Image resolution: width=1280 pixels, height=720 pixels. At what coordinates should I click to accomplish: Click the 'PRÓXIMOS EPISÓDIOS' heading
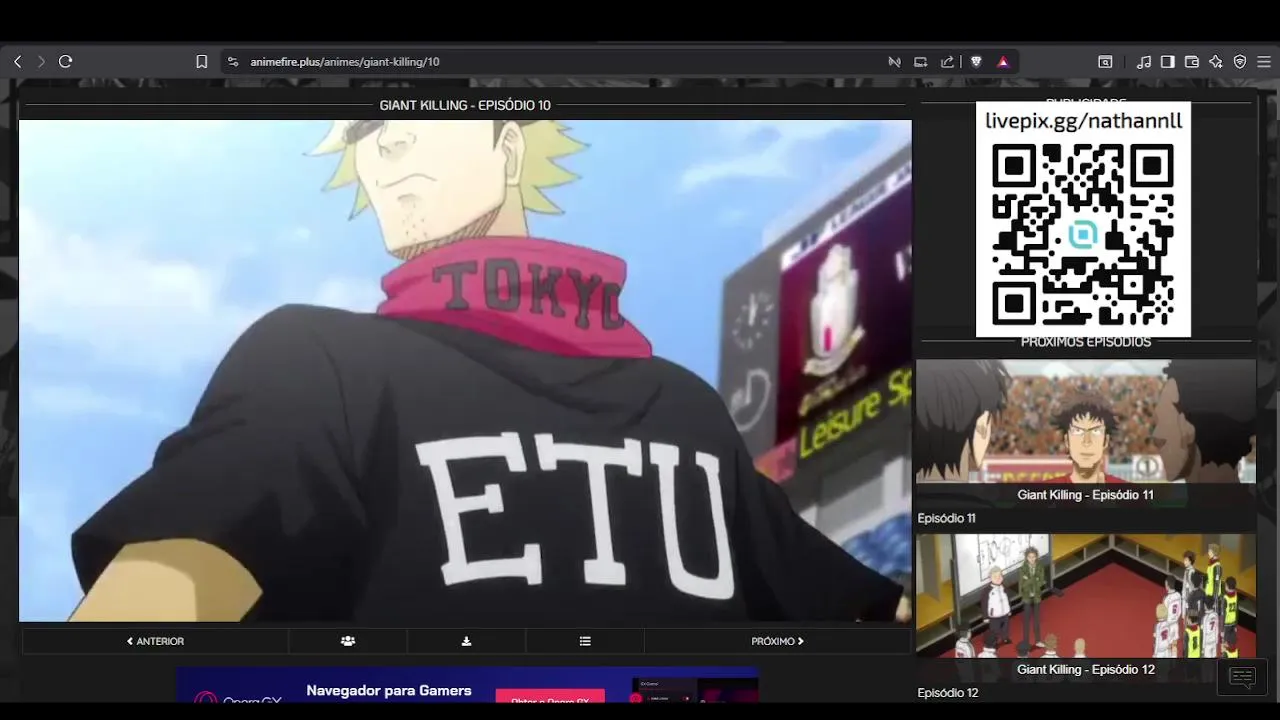(1086, 342)
